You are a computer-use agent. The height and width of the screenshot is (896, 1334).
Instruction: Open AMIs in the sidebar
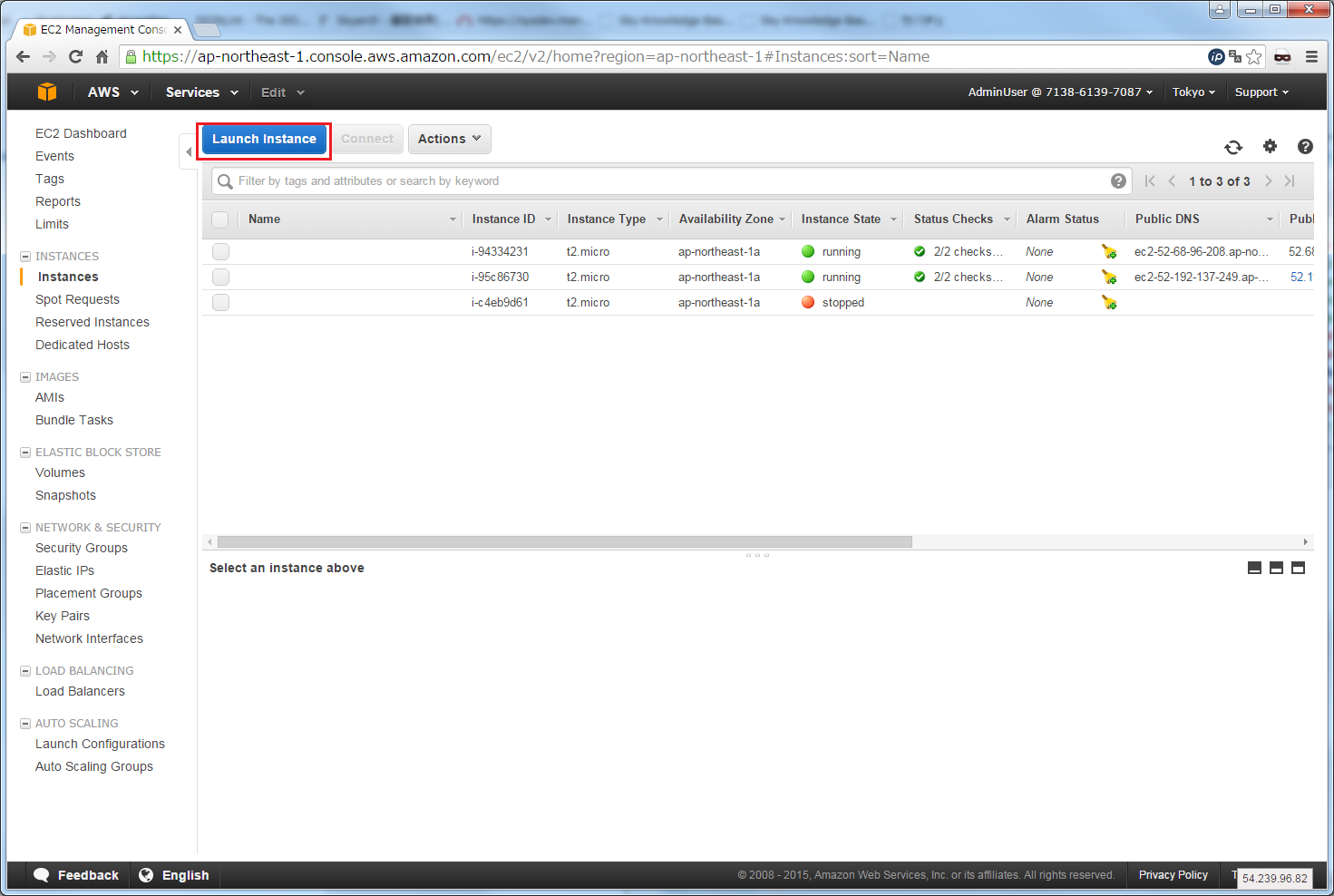[50, 397]
